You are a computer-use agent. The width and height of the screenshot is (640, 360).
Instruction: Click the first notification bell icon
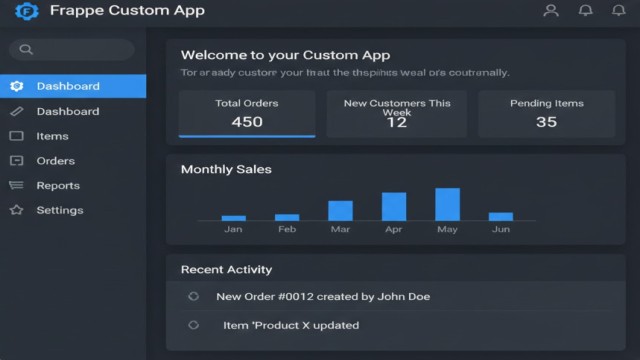pos(585,10)
